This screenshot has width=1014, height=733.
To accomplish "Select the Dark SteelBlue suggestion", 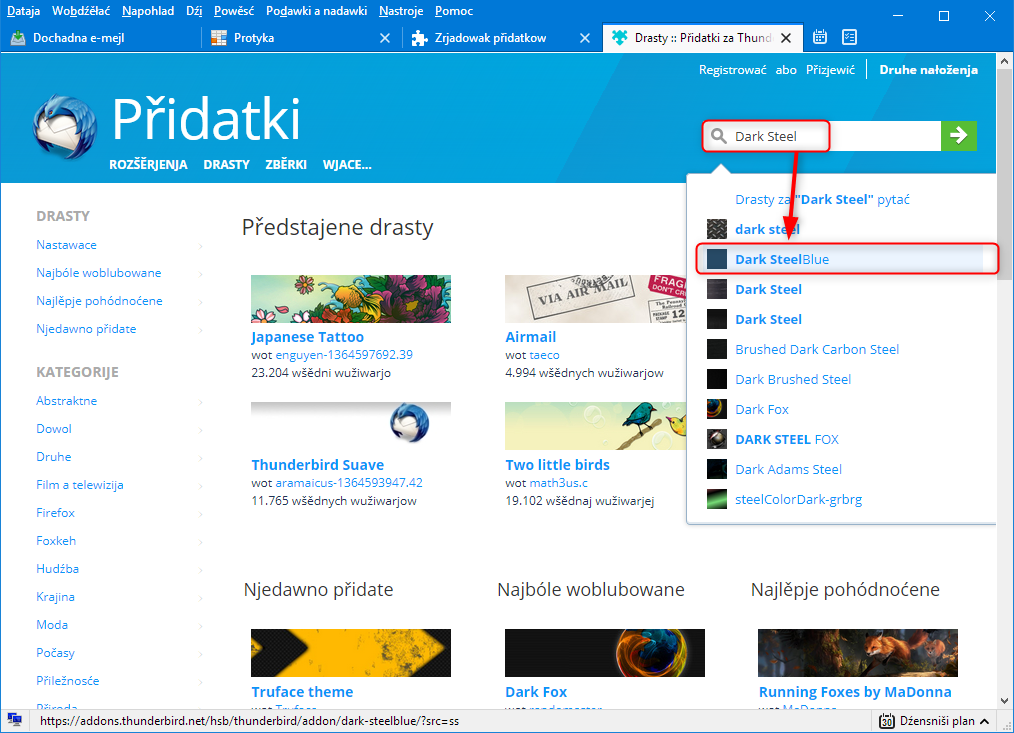I will [x=847, y=259].
